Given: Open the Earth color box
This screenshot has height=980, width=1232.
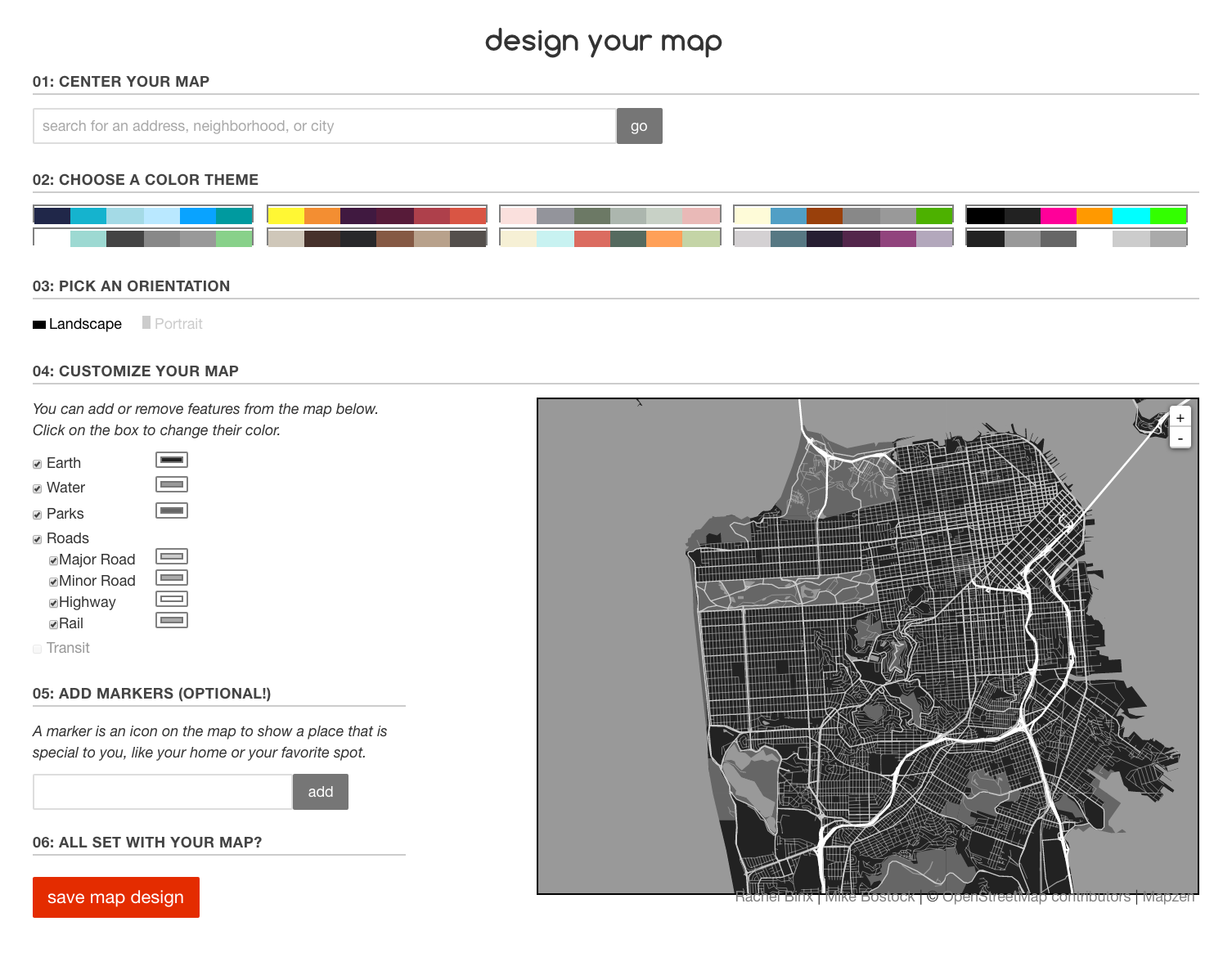Looking at the screenshot, I should [x=171, y=460].
